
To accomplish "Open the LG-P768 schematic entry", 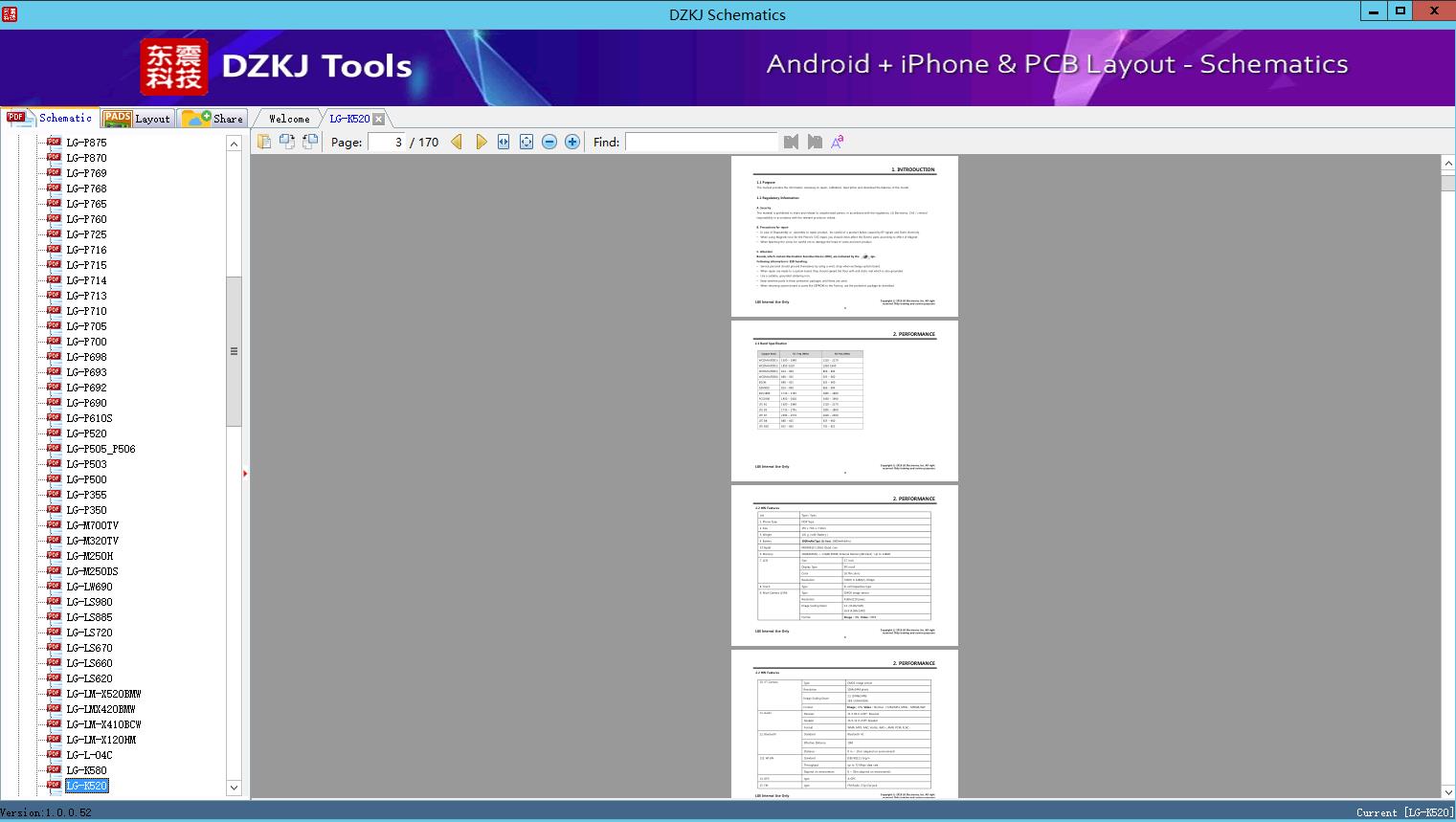I will click(x=86, y=189).
